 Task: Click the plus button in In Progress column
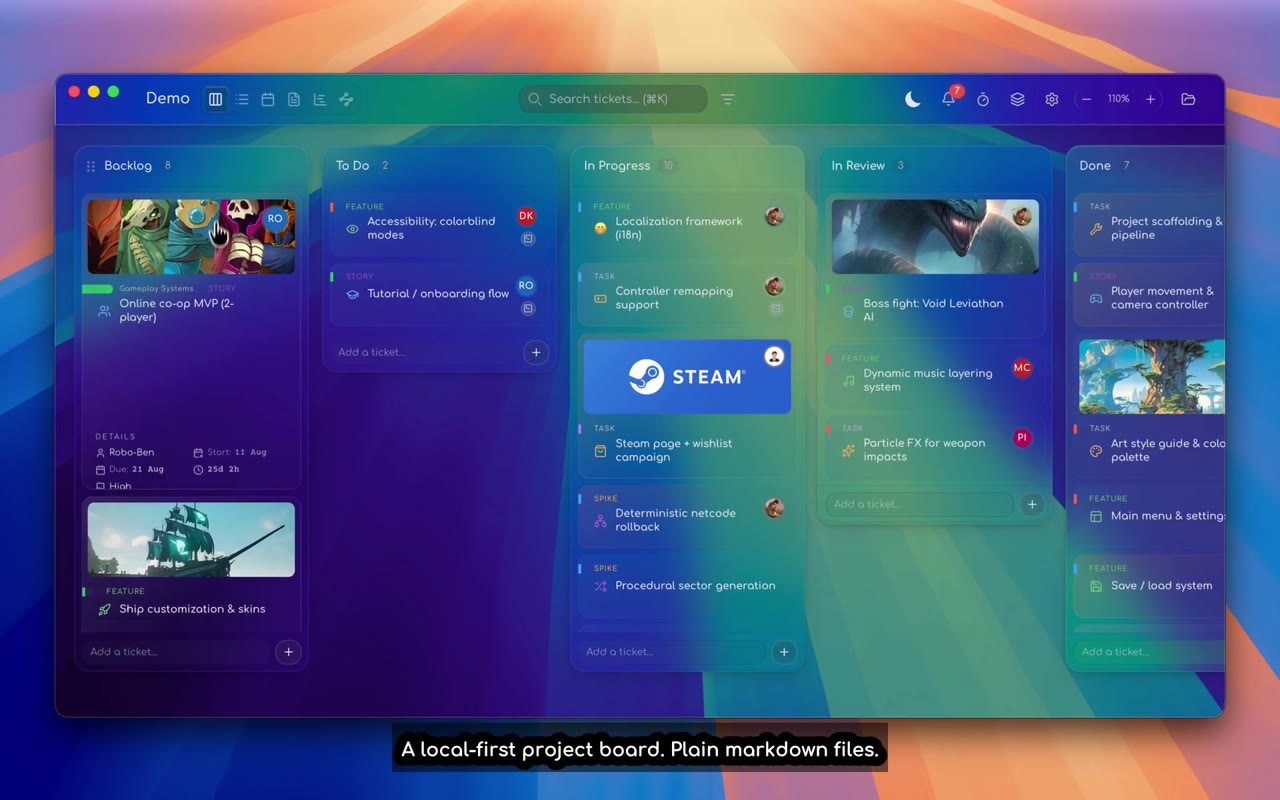click(x=784, y=652)
